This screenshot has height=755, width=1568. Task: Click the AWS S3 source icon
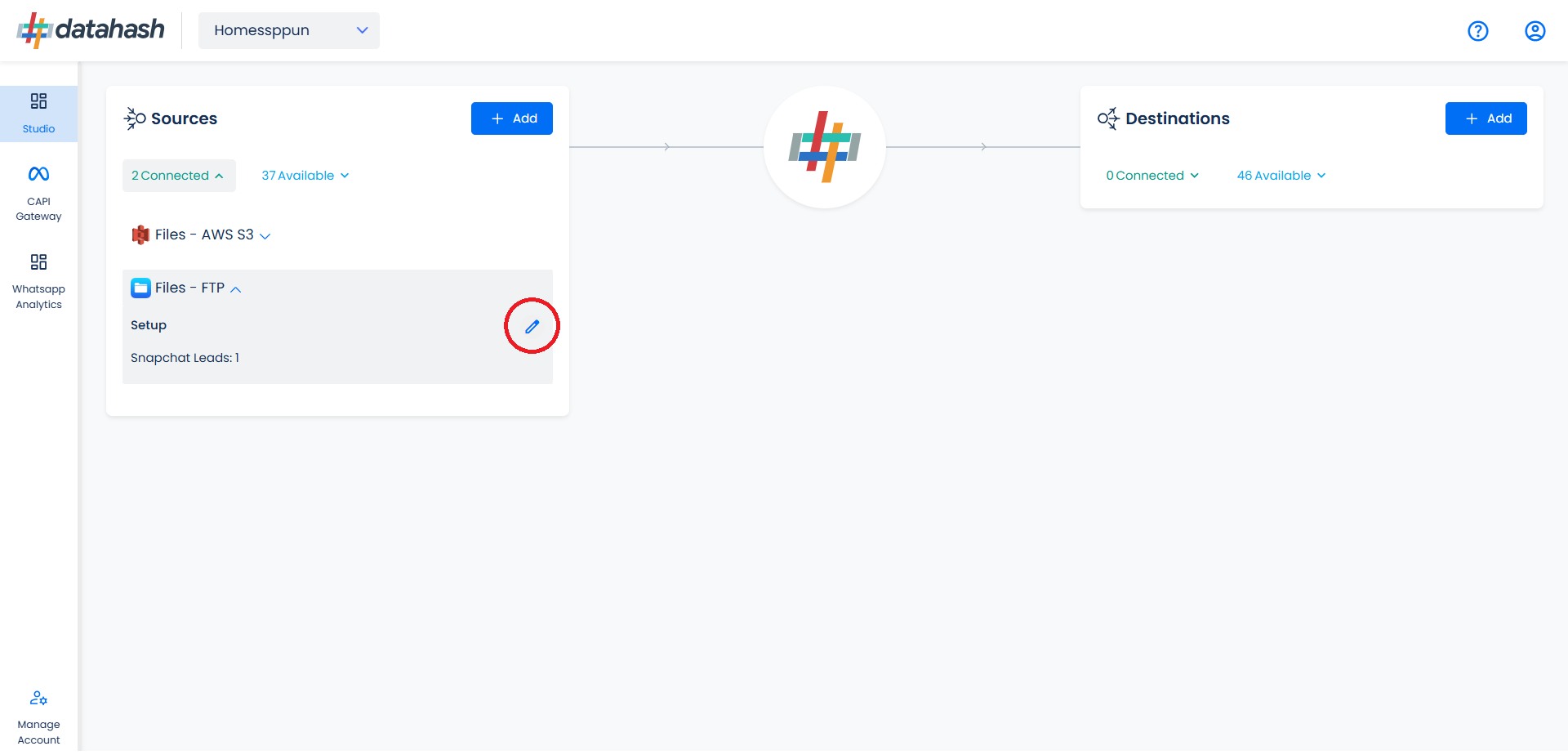pos(140,235)
